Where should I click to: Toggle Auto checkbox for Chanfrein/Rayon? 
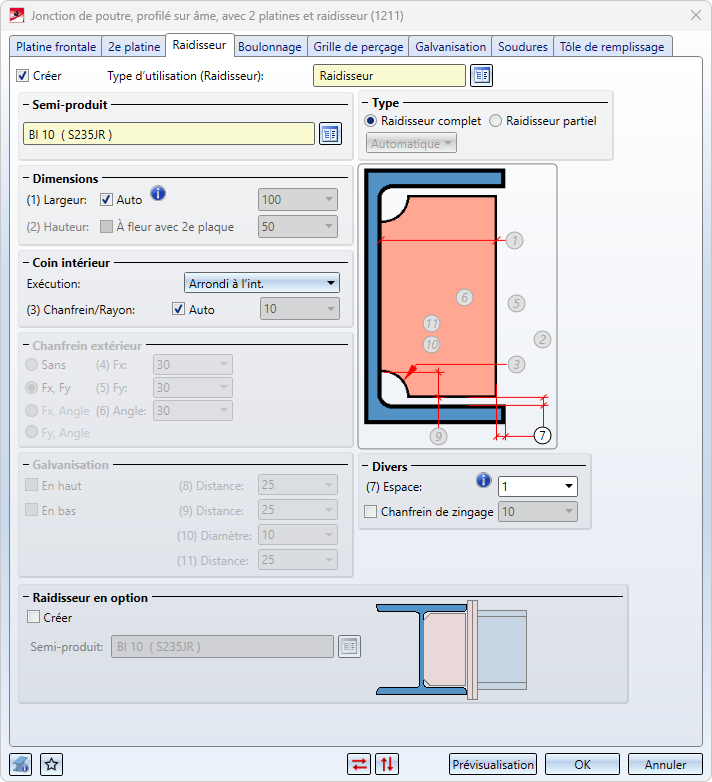tap(179, 310)
